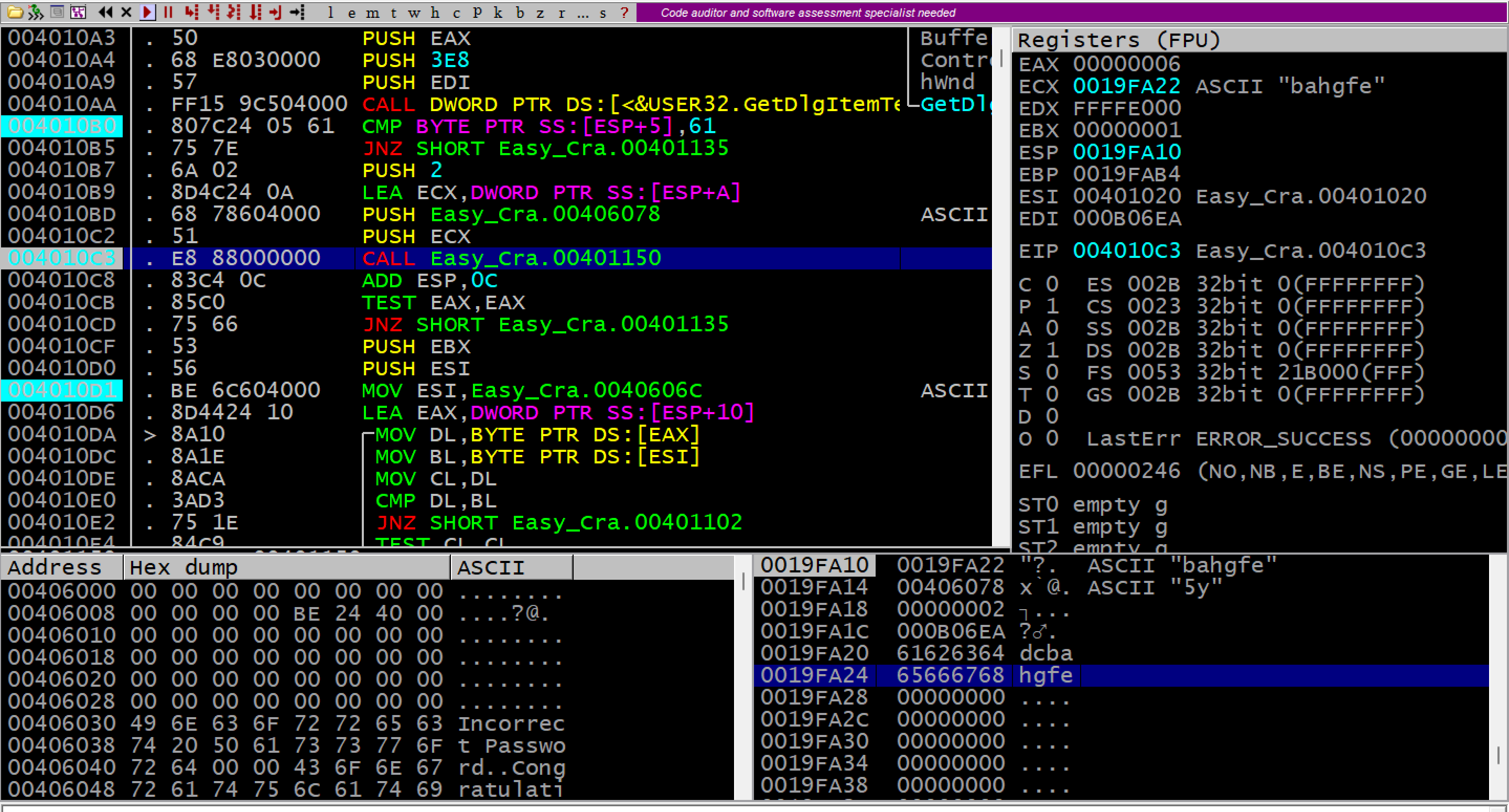The height and width of the screenshot is (812, 1509).
Task: Click the Step into icon
Action: tap(191, 12)
